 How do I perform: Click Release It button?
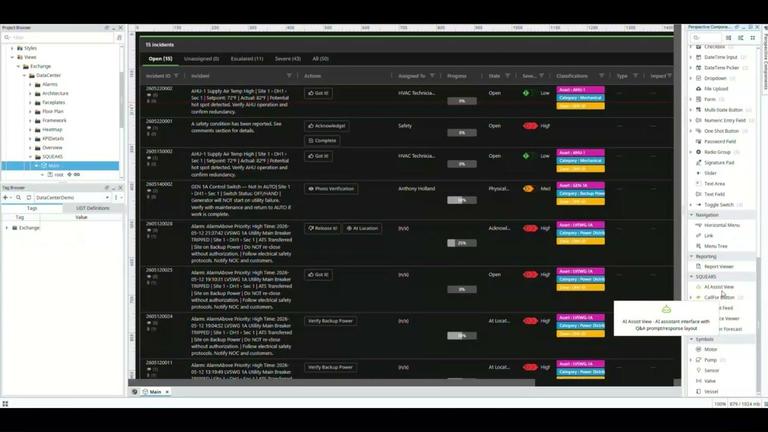322,228
